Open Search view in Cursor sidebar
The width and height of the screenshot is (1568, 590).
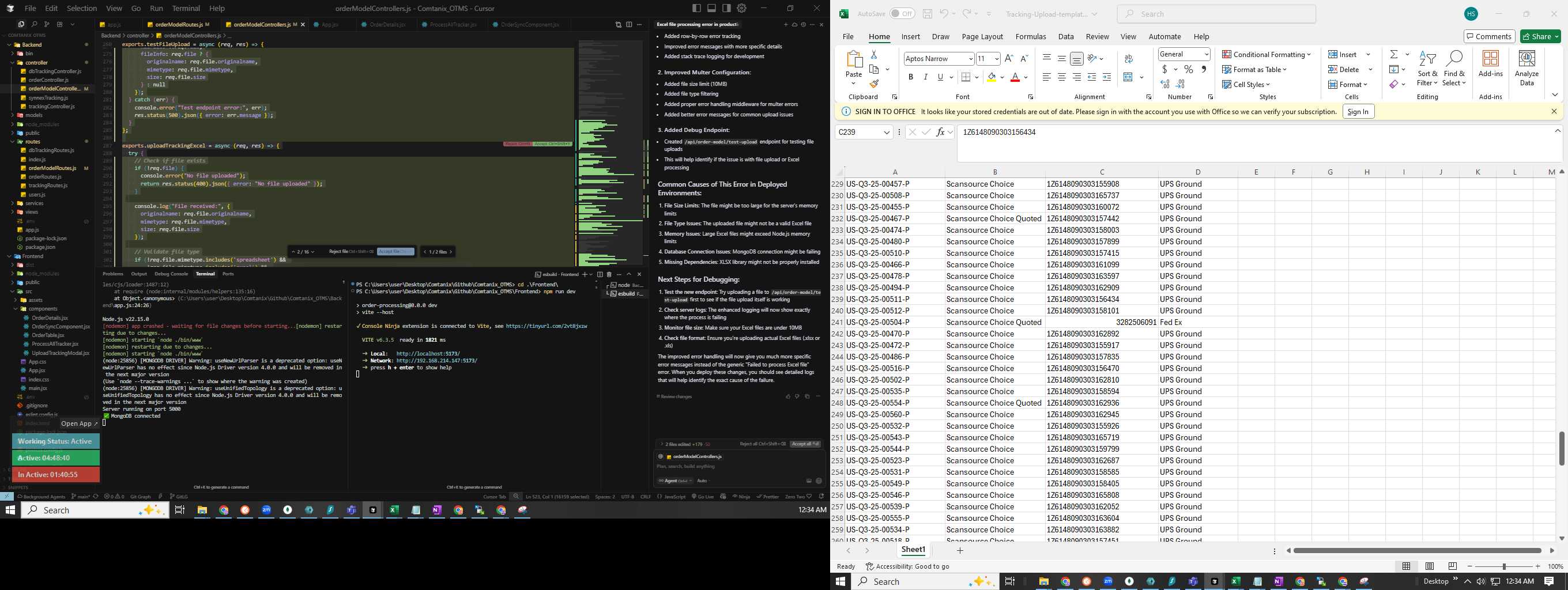(34, 24)
